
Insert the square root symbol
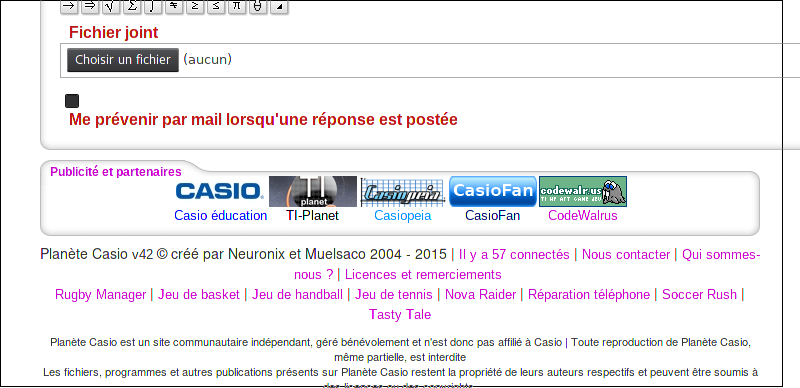[x=111, y=6]
